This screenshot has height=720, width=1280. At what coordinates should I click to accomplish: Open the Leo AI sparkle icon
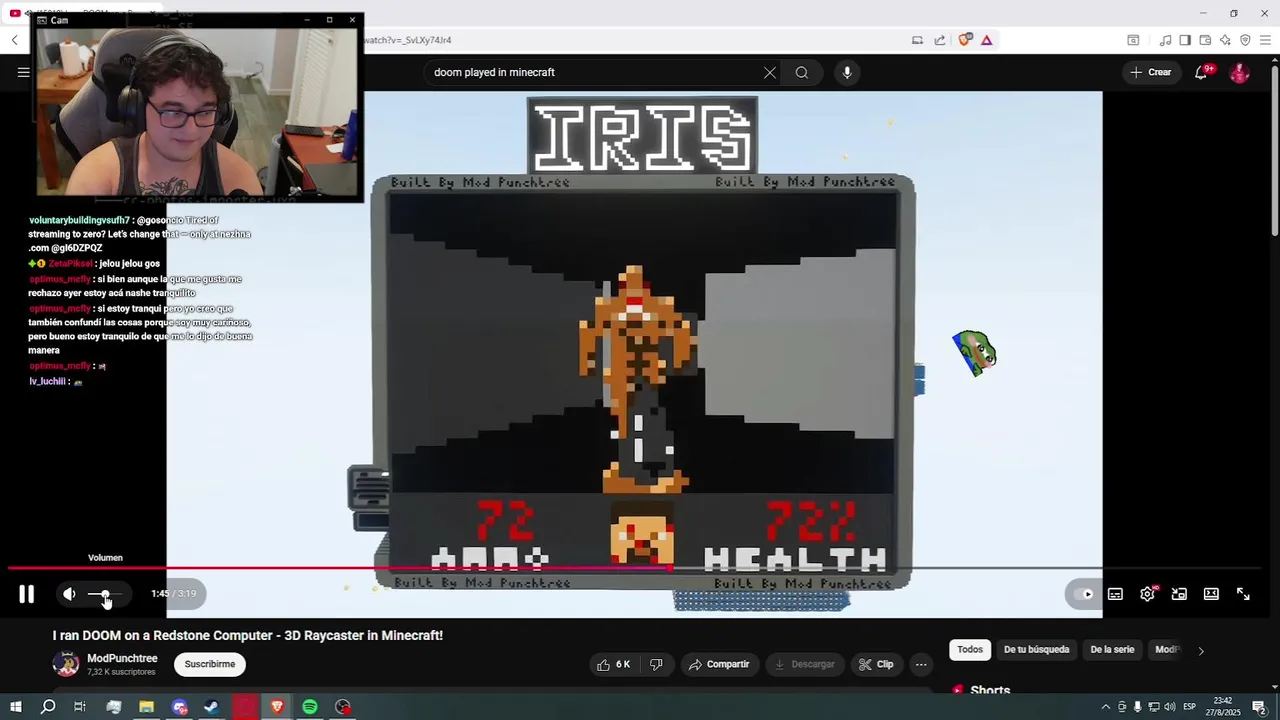(1225, 40)
